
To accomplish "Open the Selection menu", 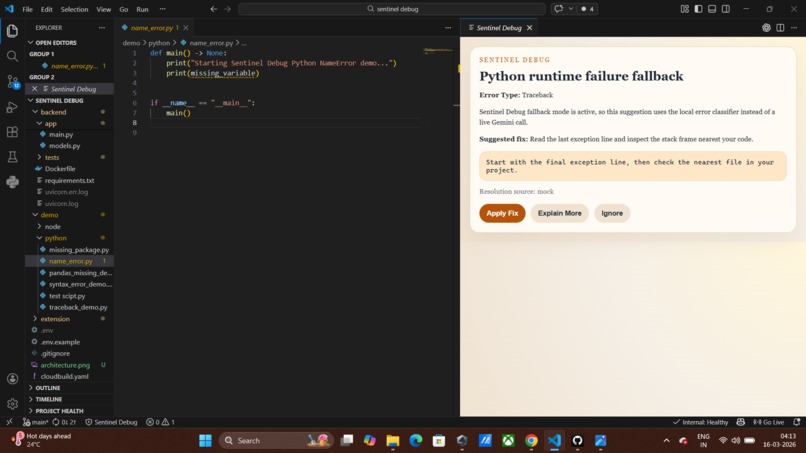I will 74,9.
